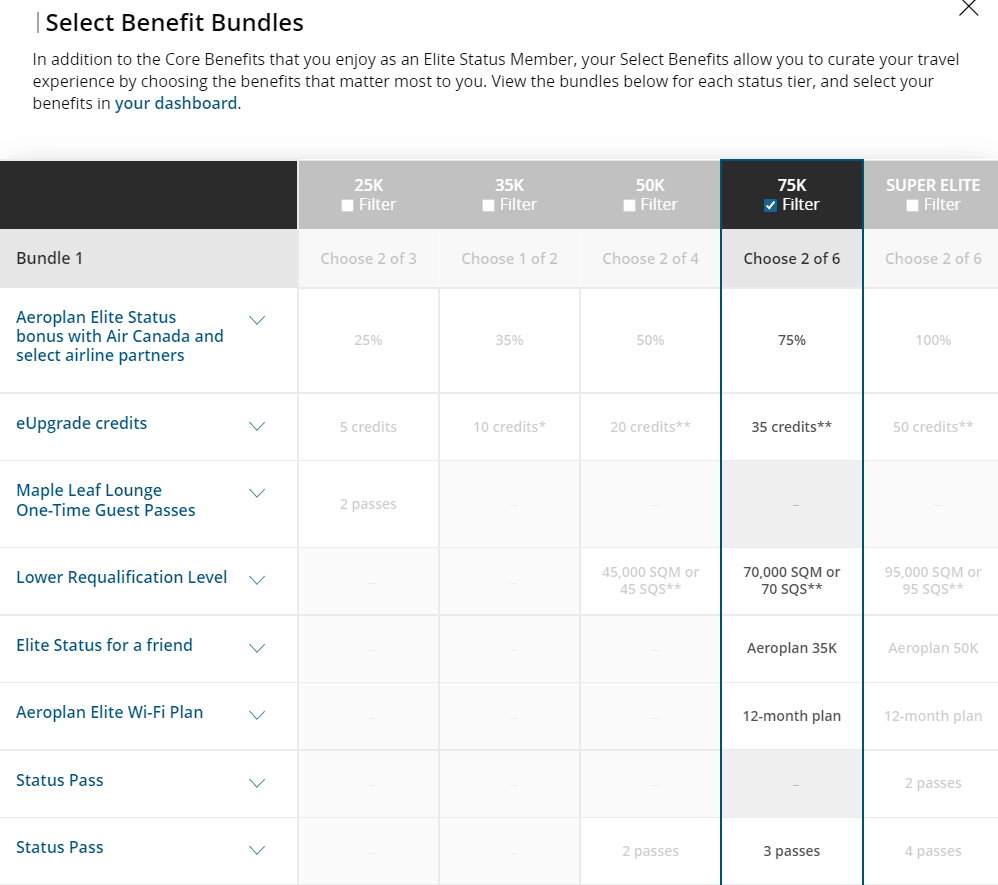Open Lower Requalification Level row link
The width and height of the screenshot is (998, 885).
(122, 577)
